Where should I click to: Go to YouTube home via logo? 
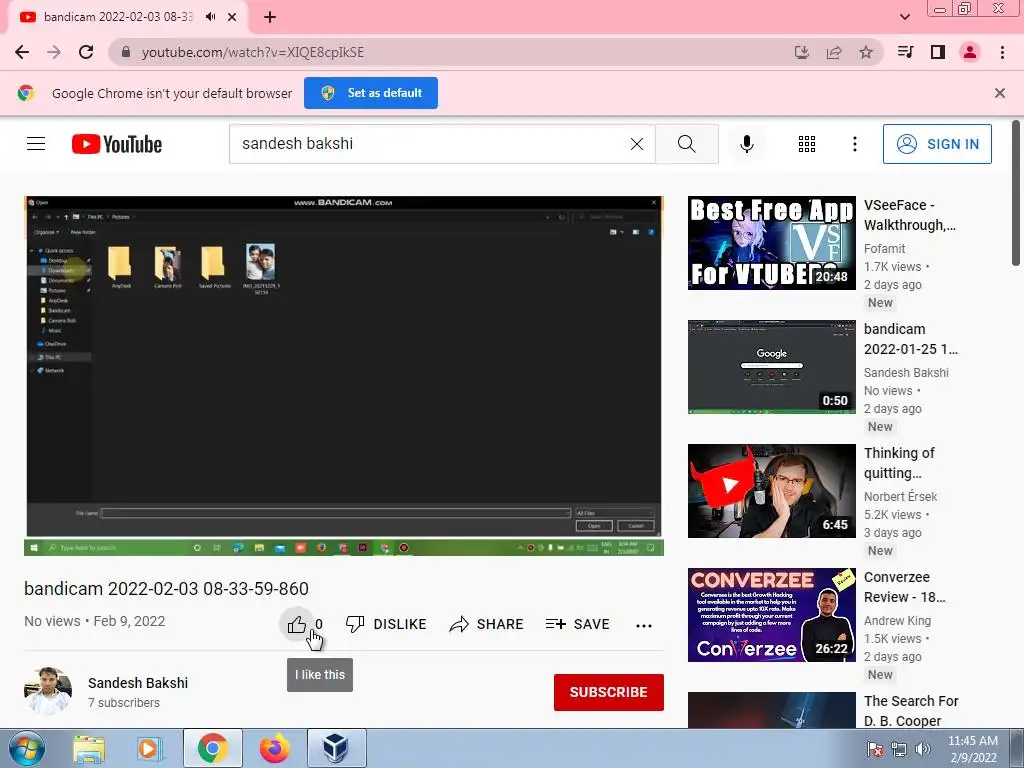117,144
